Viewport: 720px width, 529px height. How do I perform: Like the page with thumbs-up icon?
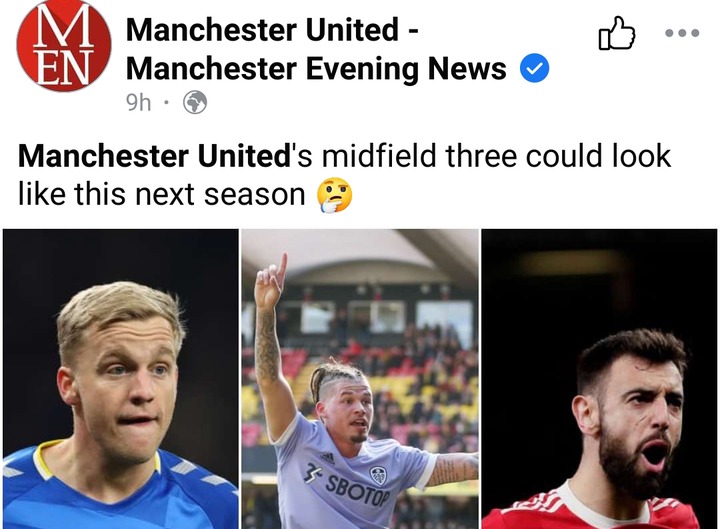[617, 33]
